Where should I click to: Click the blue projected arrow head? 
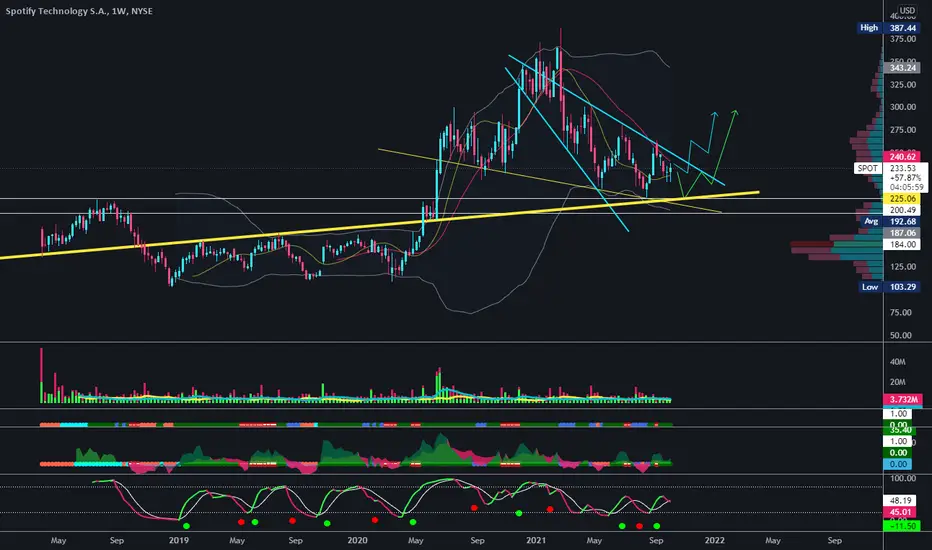click(715, 114)
